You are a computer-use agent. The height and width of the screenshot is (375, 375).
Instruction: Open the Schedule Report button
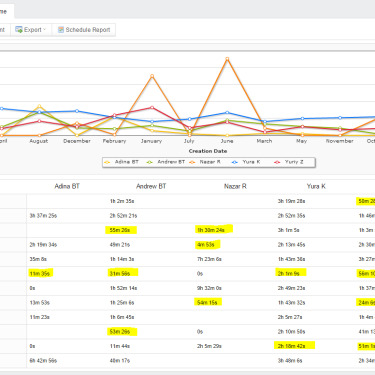tap(84, 30)
